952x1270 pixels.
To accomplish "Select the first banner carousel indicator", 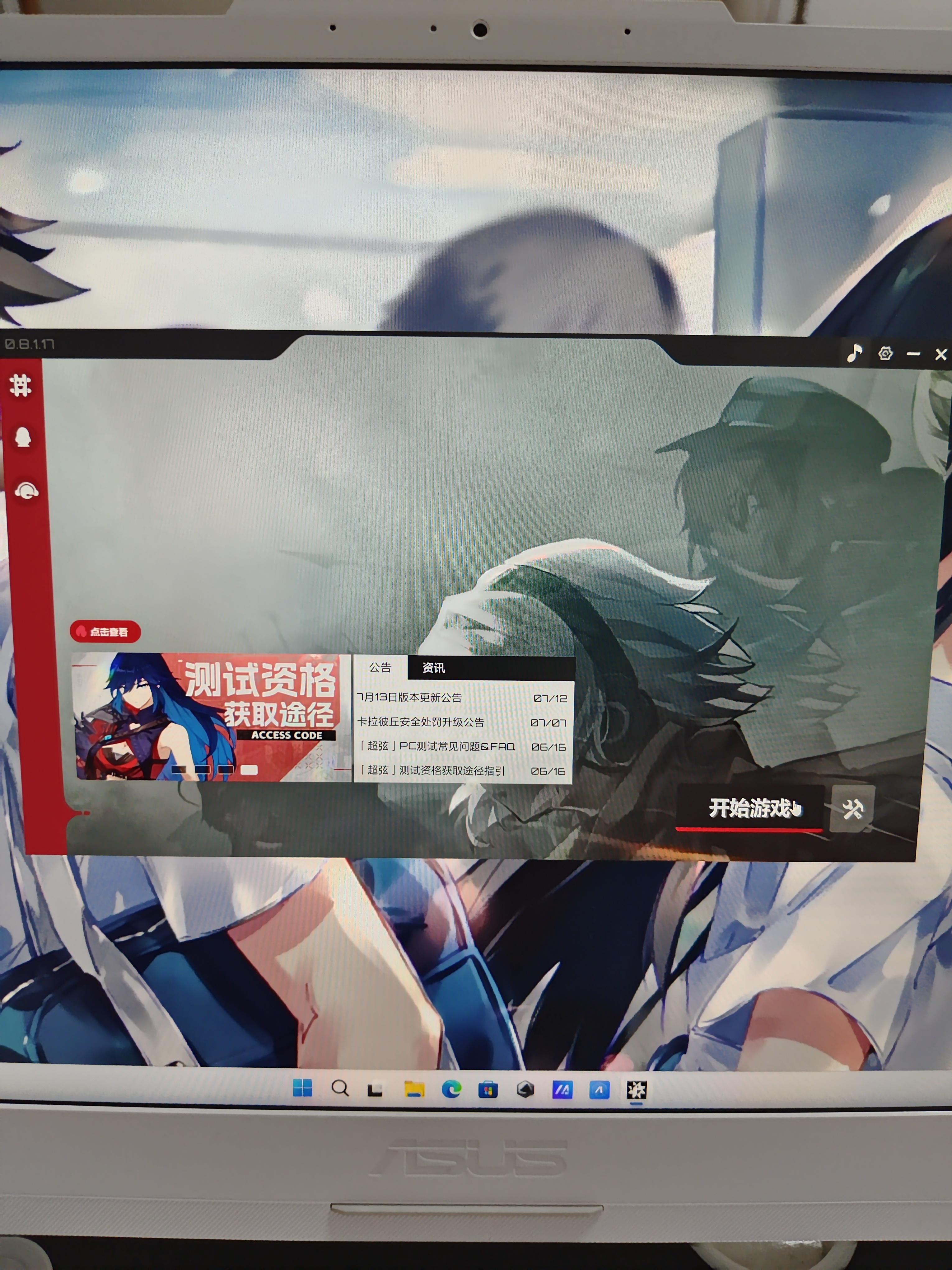I will pos(179,769).
